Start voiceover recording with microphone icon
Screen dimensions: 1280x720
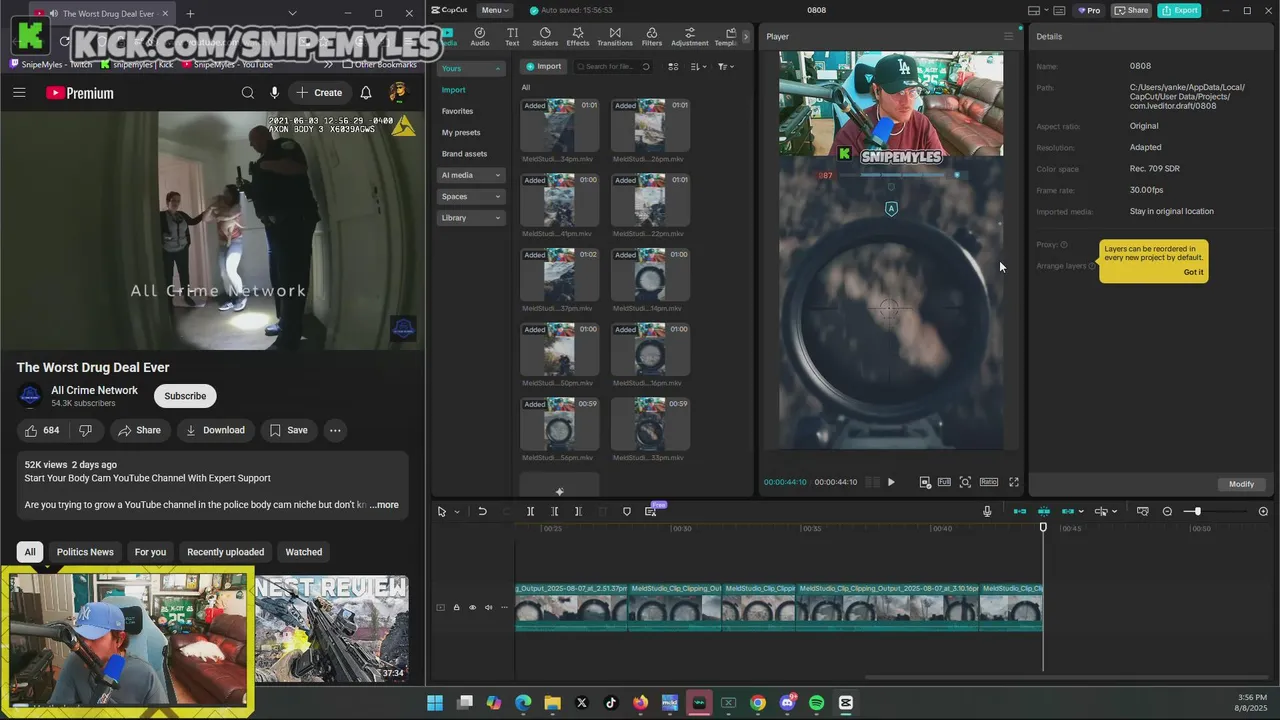(987, 511)
